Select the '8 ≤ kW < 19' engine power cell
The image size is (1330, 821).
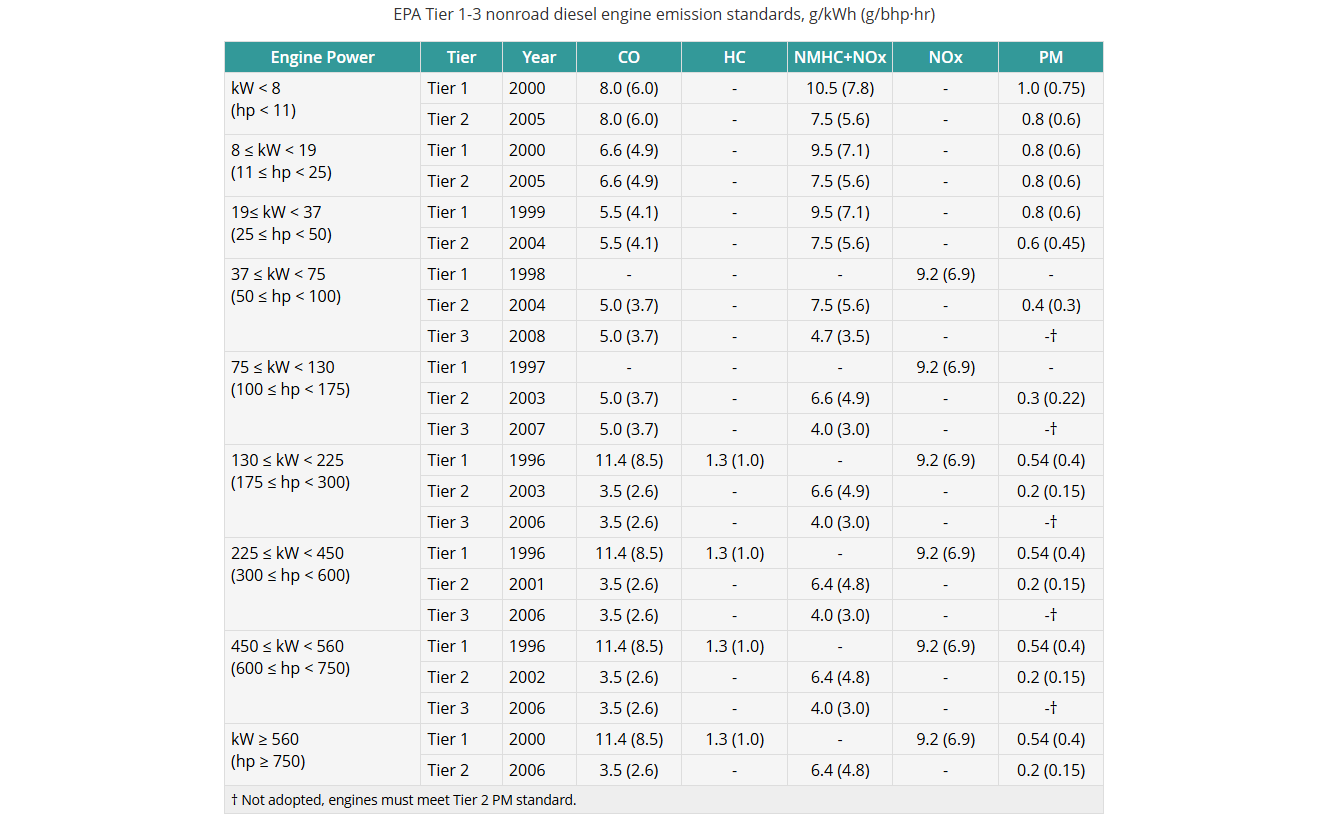(322, 165)
